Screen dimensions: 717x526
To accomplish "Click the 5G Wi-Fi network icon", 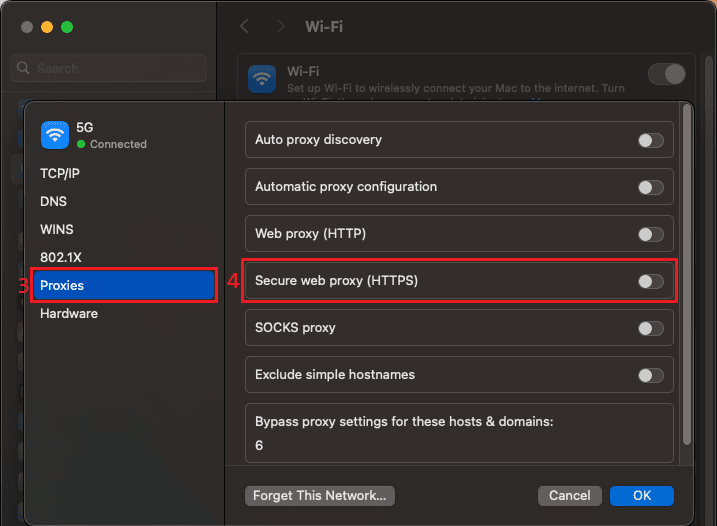I will pyautogui.click(x=55, y=134).
